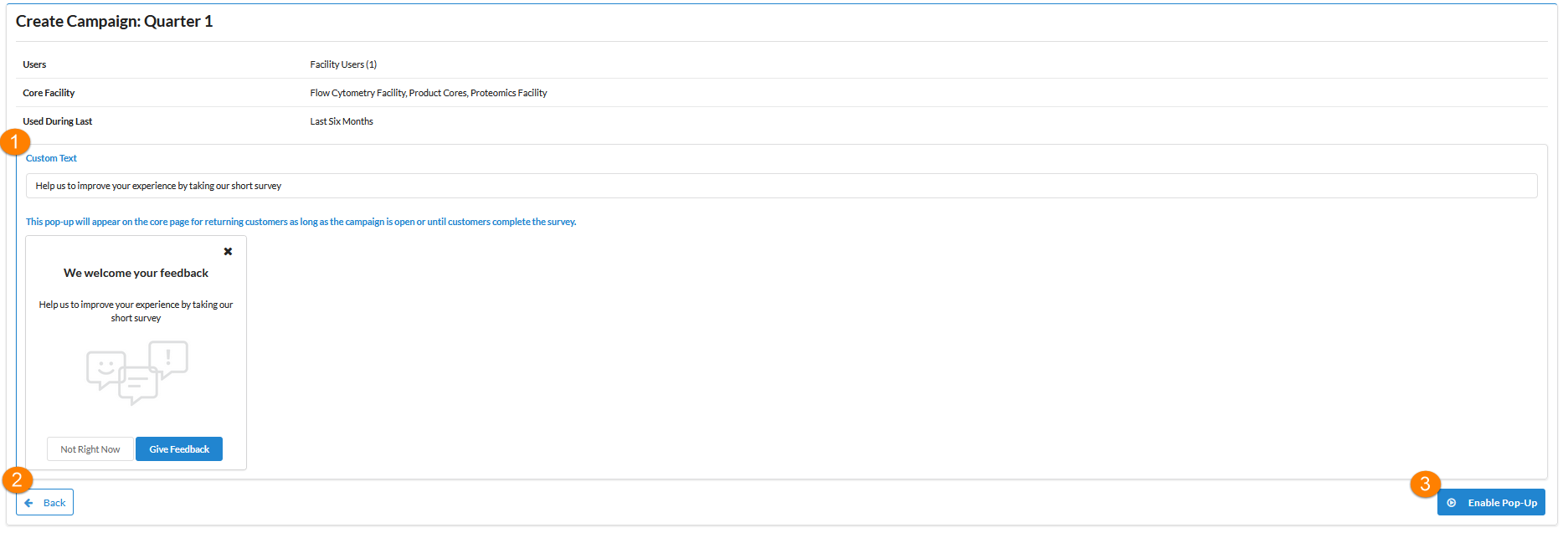Click the Not Right Now button
Image resolution: width=1568 pixels, height=533 pixels.
(90, 449)
